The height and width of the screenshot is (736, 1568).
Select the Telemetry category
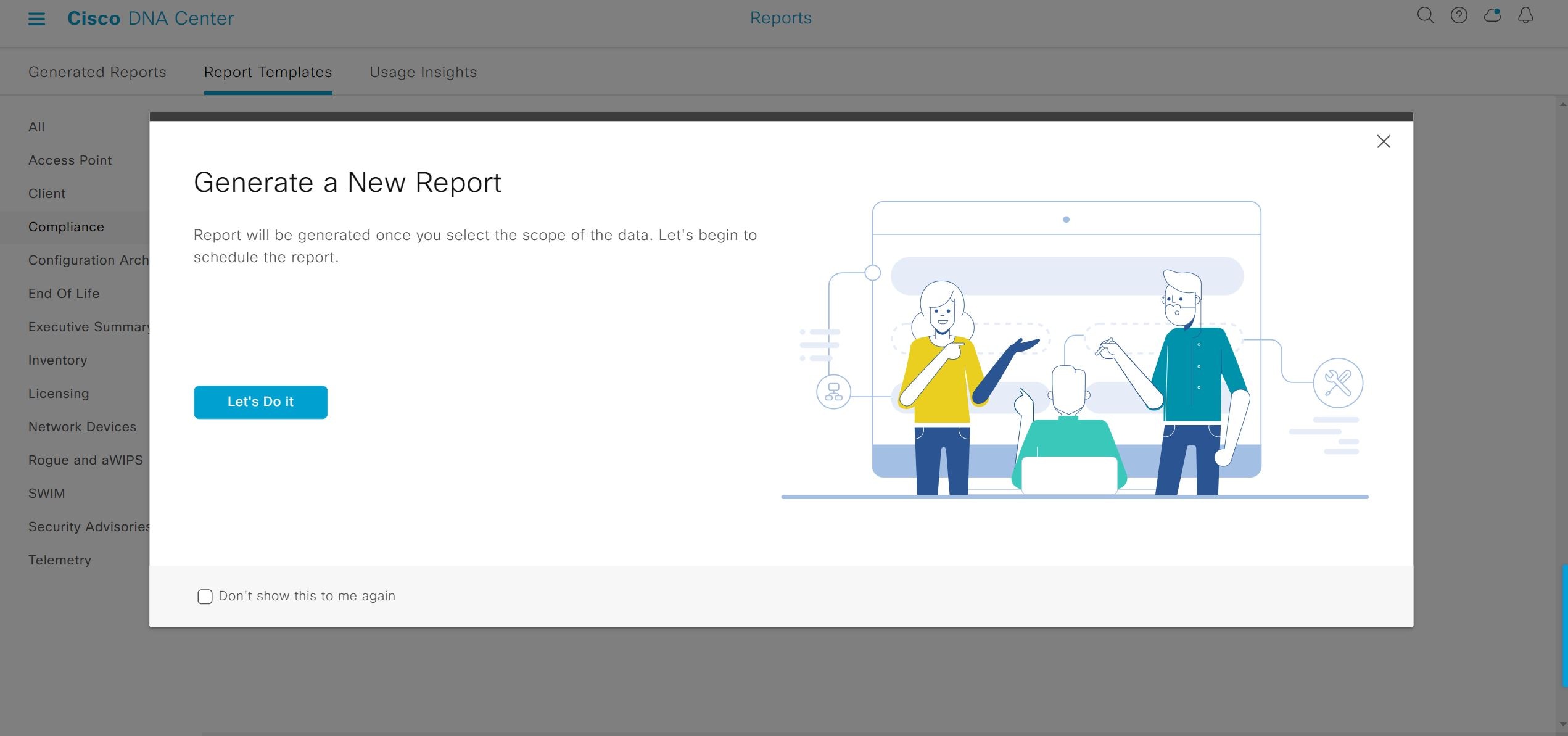pyautogui.click(x=60, y=560)
